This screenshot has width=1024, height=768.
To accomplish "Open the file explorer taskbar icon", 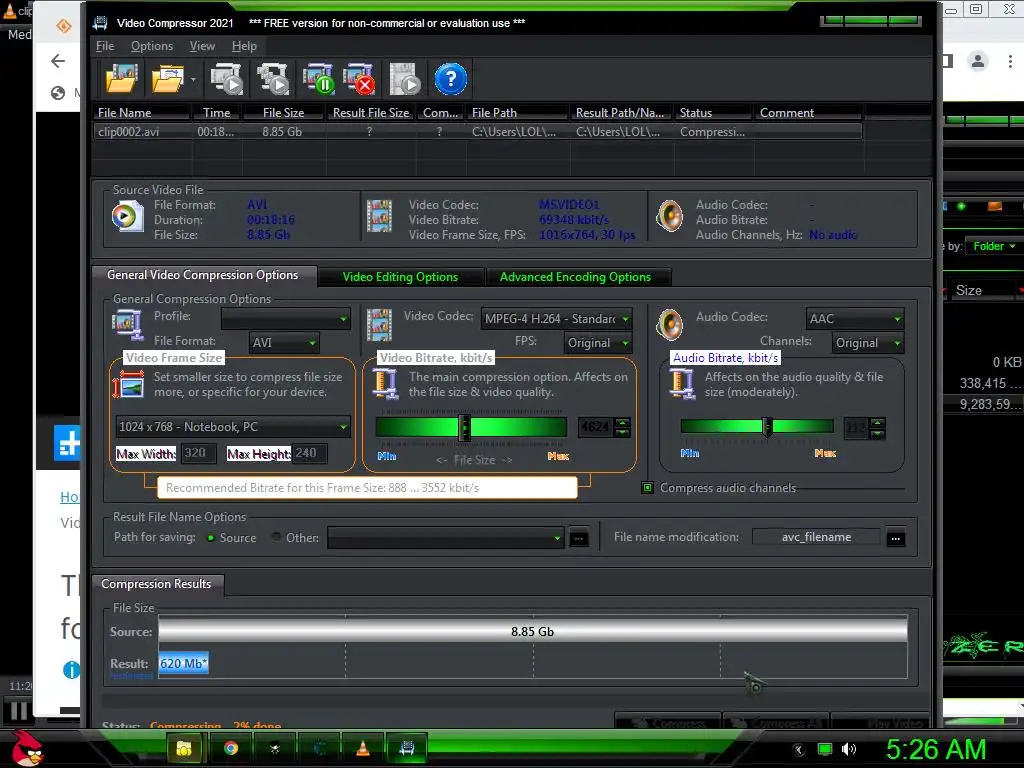I will tap(184, 748).
